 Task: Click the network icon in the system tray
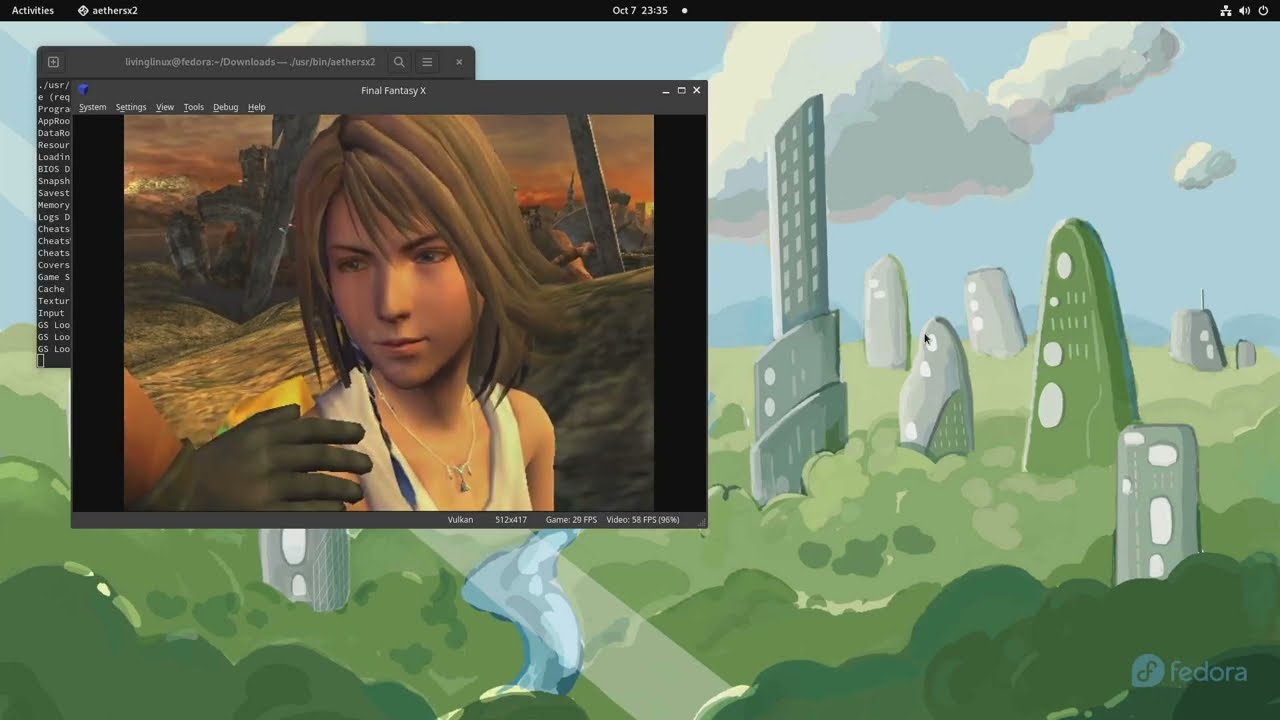tap(1226, 10)
